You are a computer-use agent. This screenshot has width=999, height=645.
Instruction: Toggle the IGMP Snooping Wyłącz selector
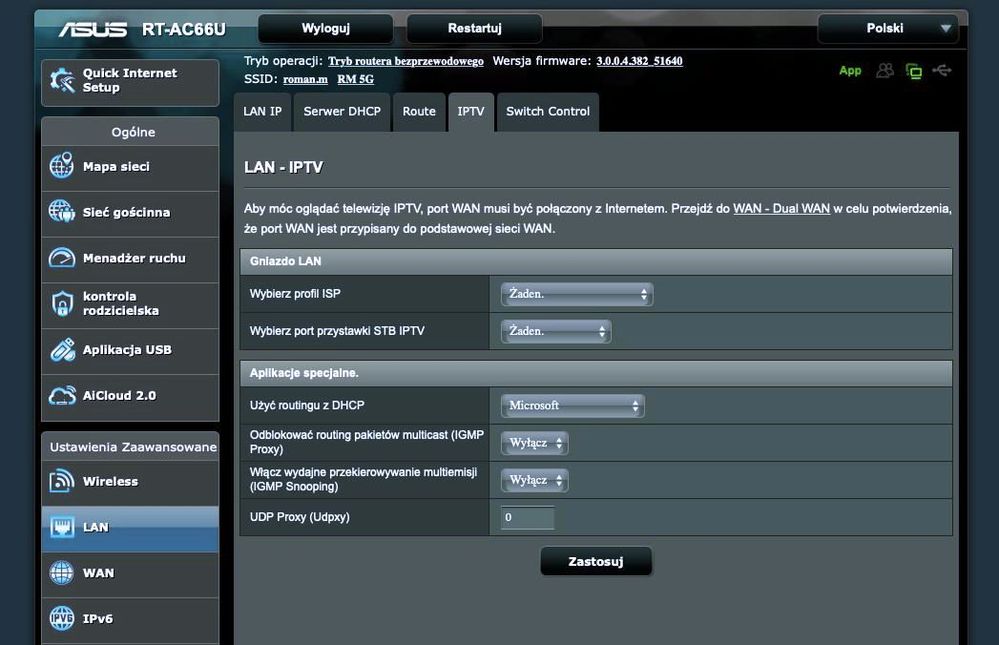535,480
